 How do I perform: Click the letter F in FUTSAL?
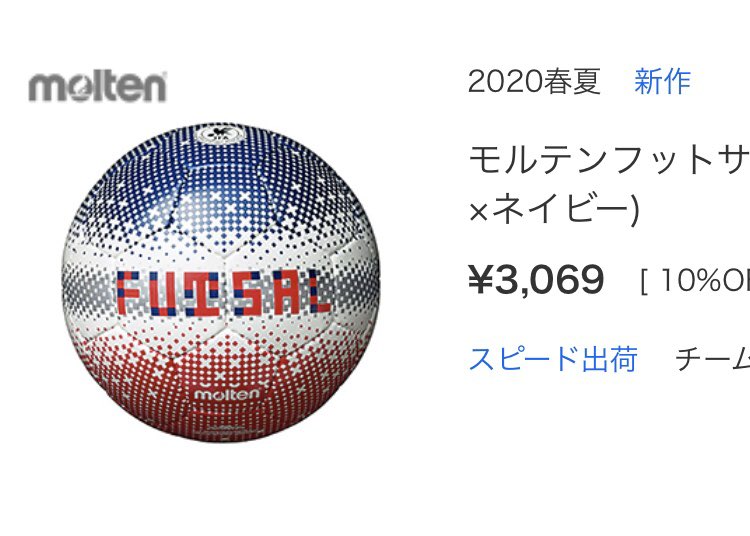tap(128, 293)
